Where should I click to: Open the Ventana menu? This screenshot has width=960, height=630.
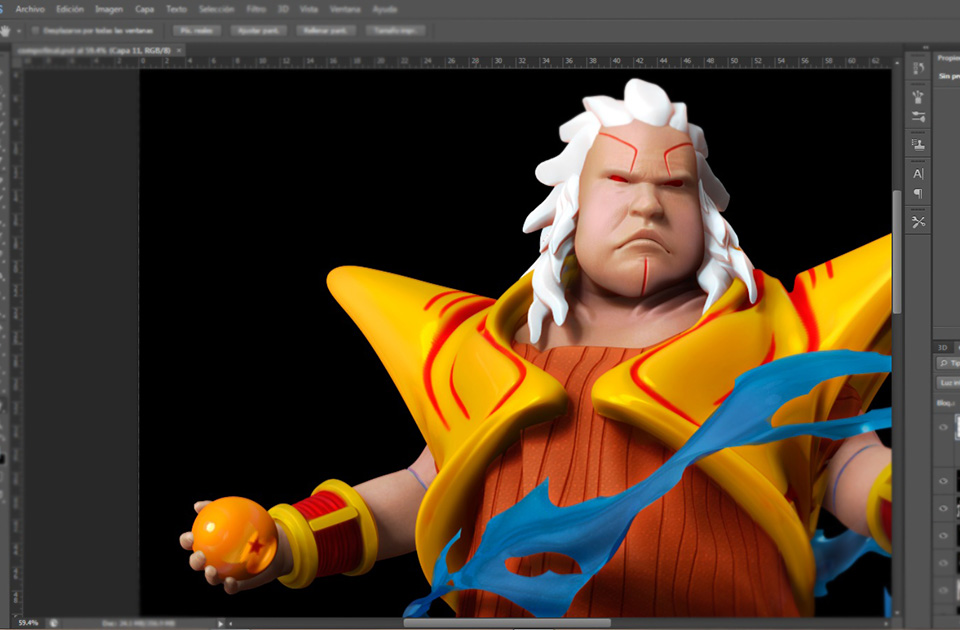pos(345,9)
